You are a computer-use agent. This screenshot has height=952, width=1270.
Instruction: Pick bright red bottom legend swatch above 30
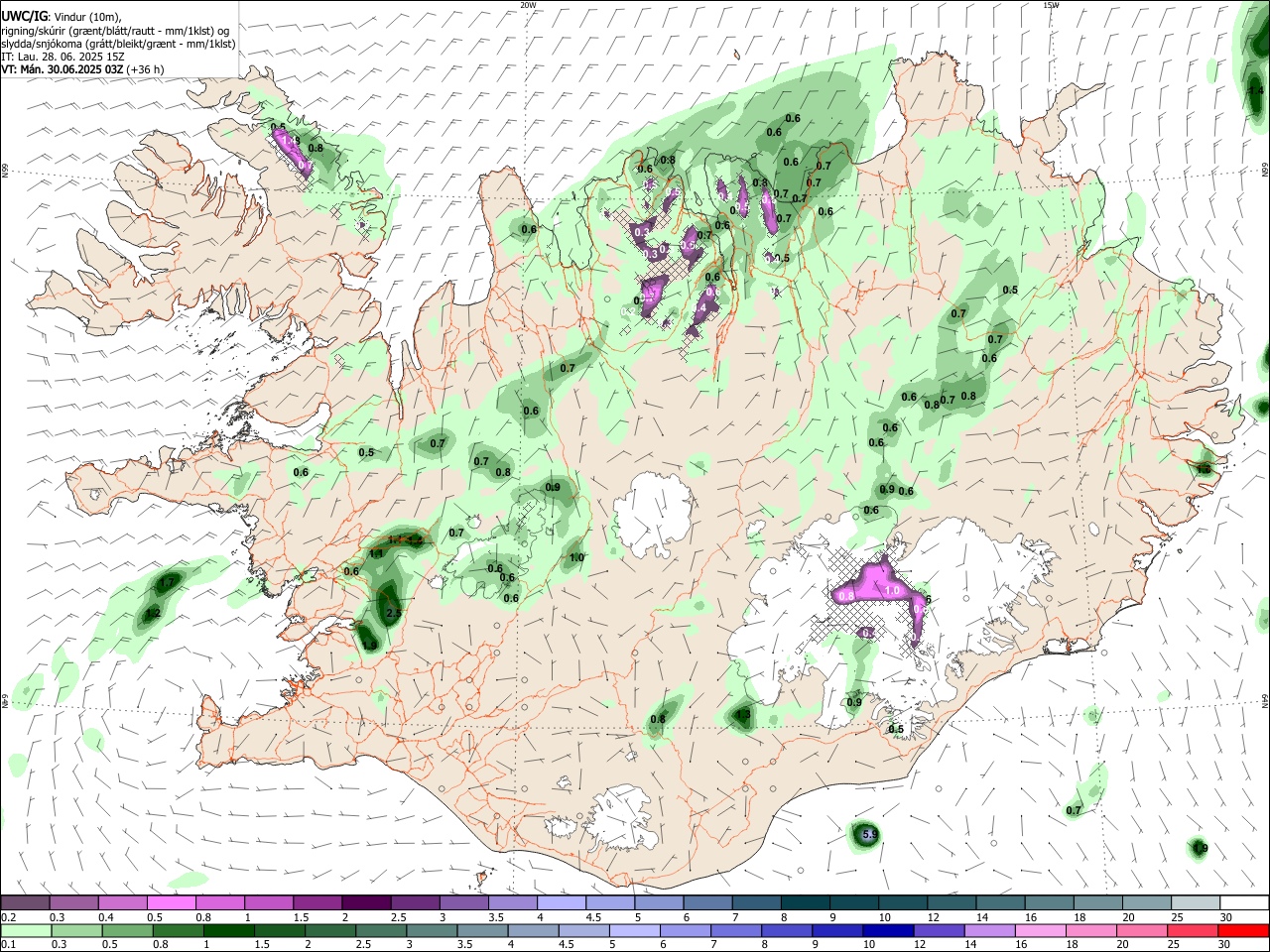click(x=1243, y=930)
